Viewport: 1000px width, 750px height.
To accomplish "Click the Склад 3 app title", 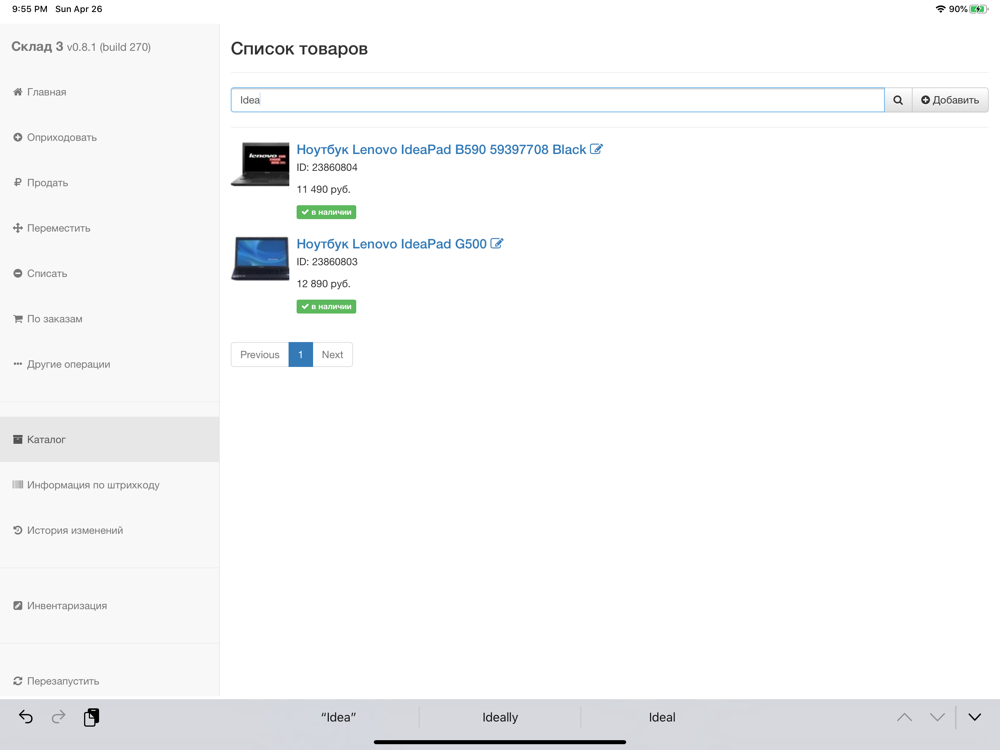I will [x=37, y=47].
